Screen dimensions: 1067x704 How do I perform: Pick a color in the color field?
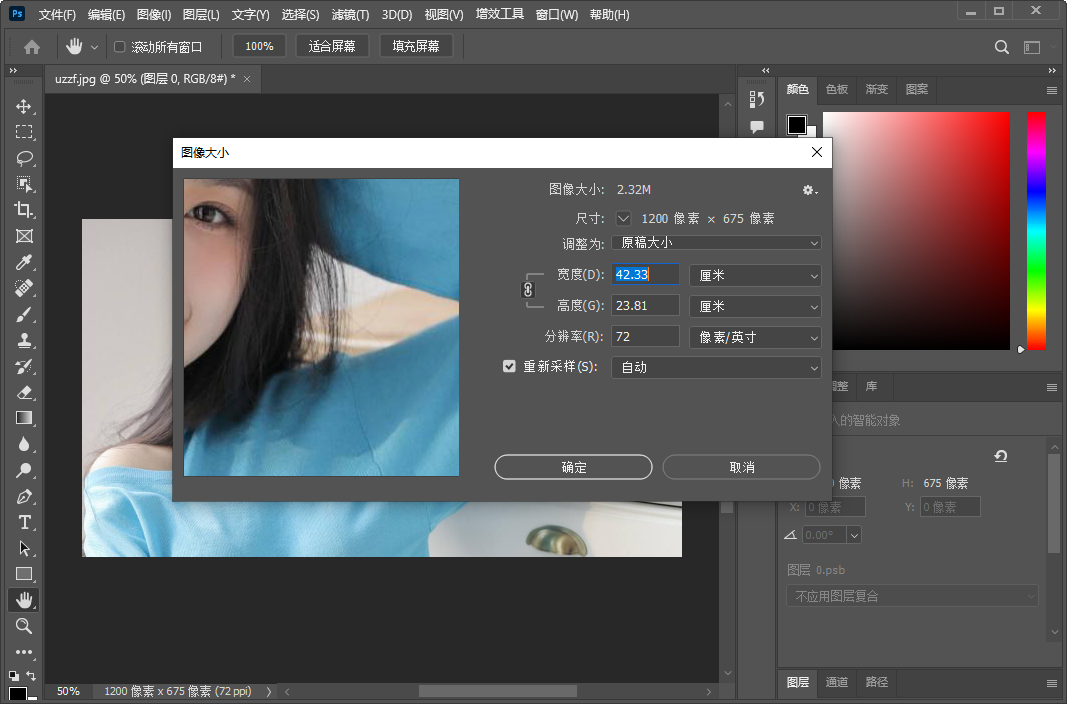click(x=917, y=231)
